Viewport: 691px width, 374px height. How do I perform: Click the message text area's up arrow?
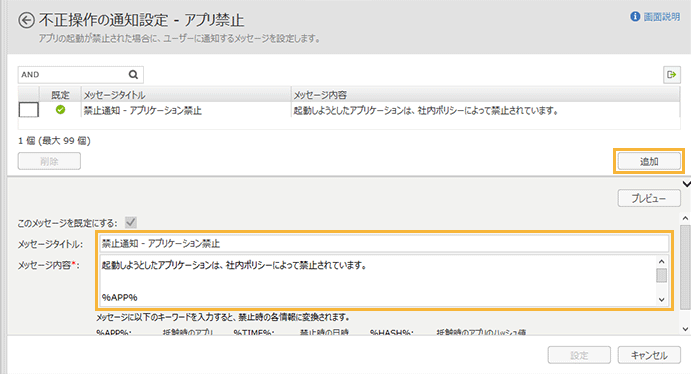[x=661, y=261]
